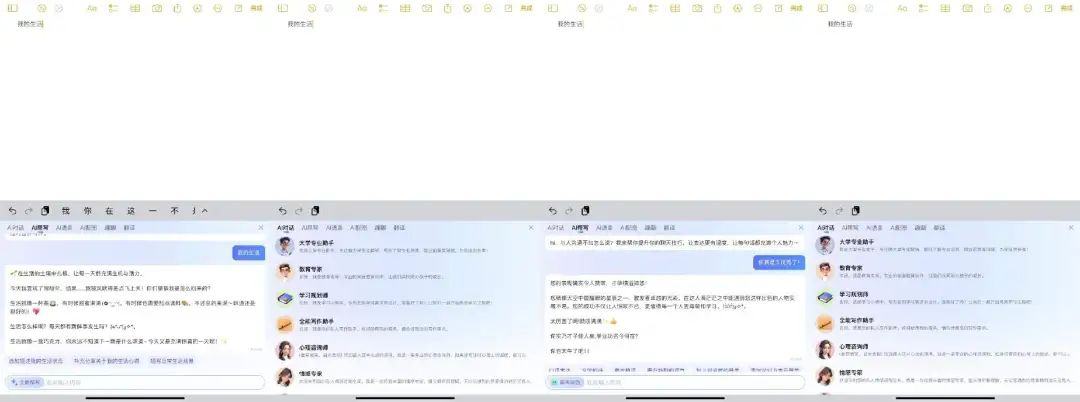The image size is (1080, 402).
Task: Close the AI panel in leftmost screen
Action: point(261,228)
